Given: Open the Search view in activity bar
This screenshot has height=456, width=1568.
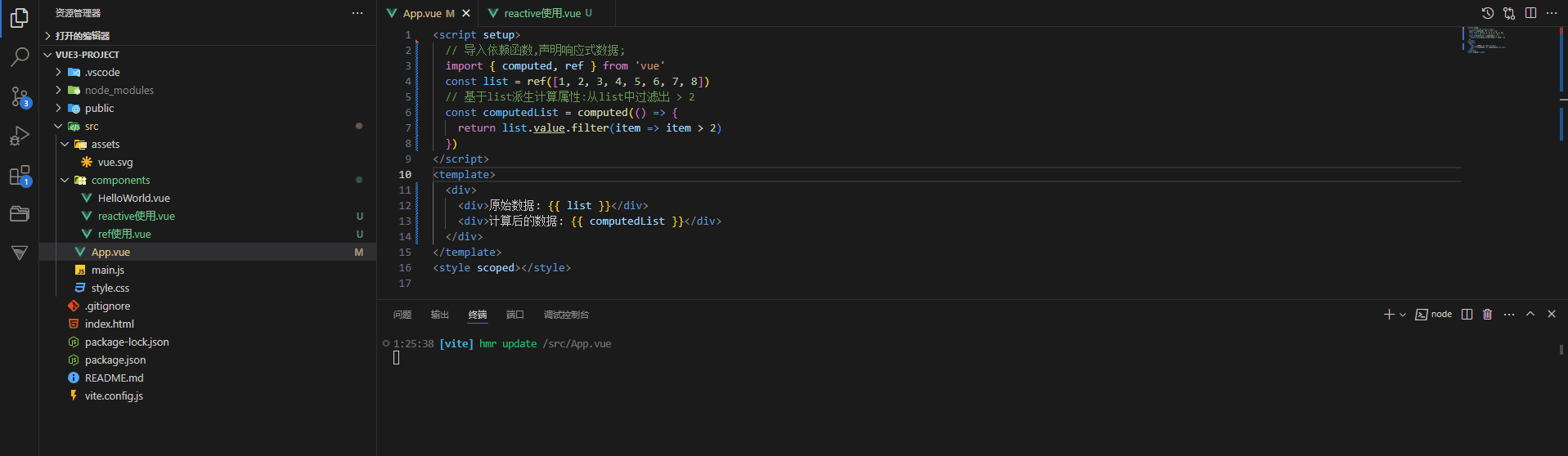Looking at the screenshot, I should [x=20, y=56].
